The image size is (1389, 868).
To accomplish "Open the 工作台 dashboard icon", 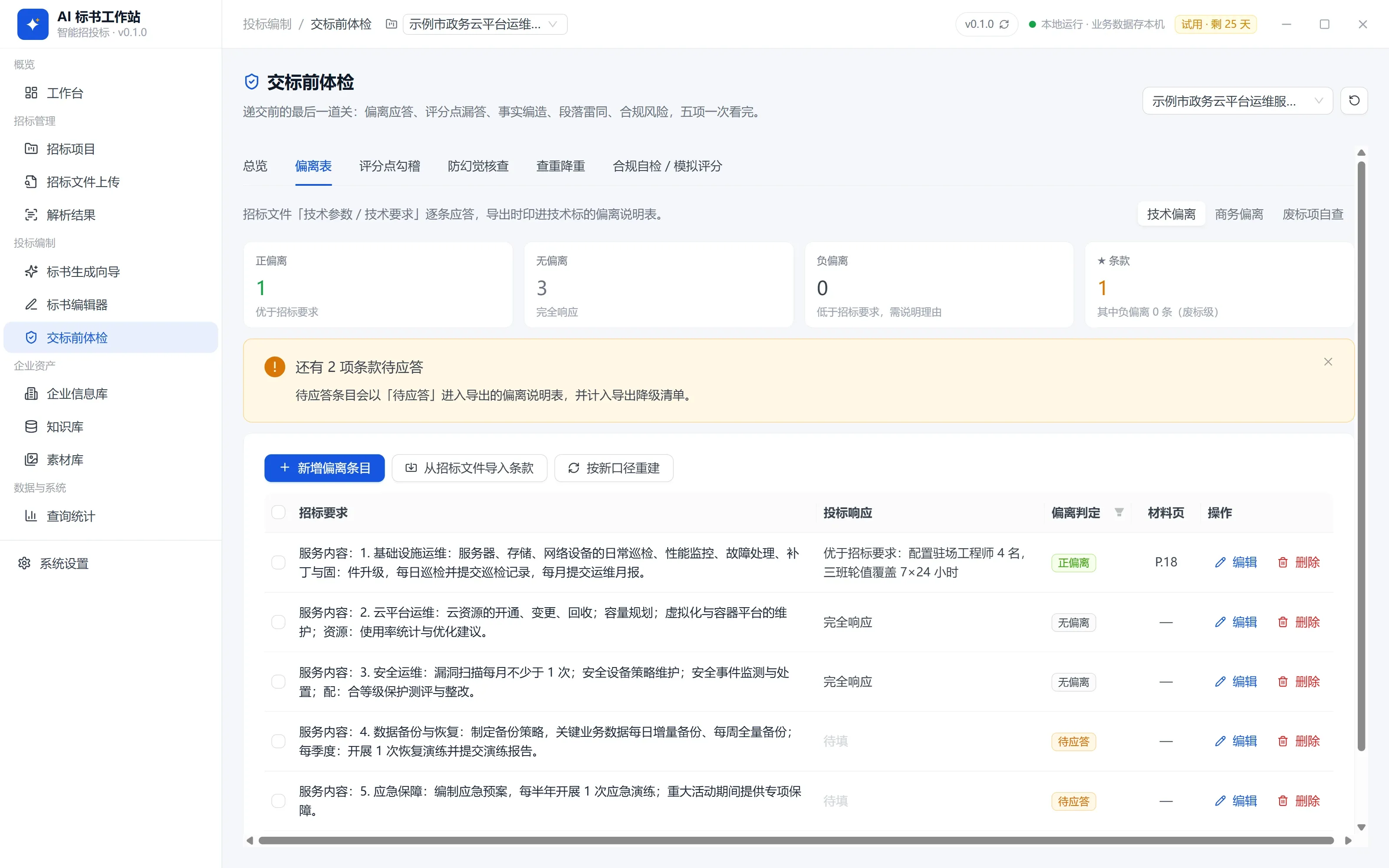I will coord(31,92).
